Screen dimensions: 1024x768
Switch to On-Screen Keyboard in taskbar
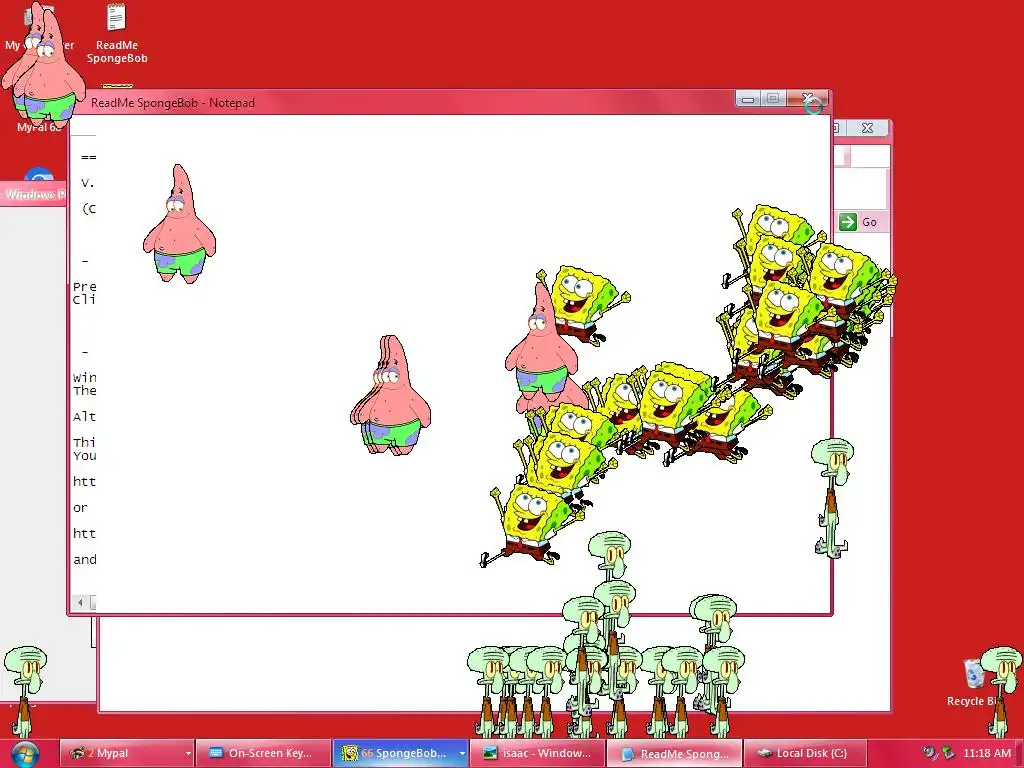tap(263, 753)
